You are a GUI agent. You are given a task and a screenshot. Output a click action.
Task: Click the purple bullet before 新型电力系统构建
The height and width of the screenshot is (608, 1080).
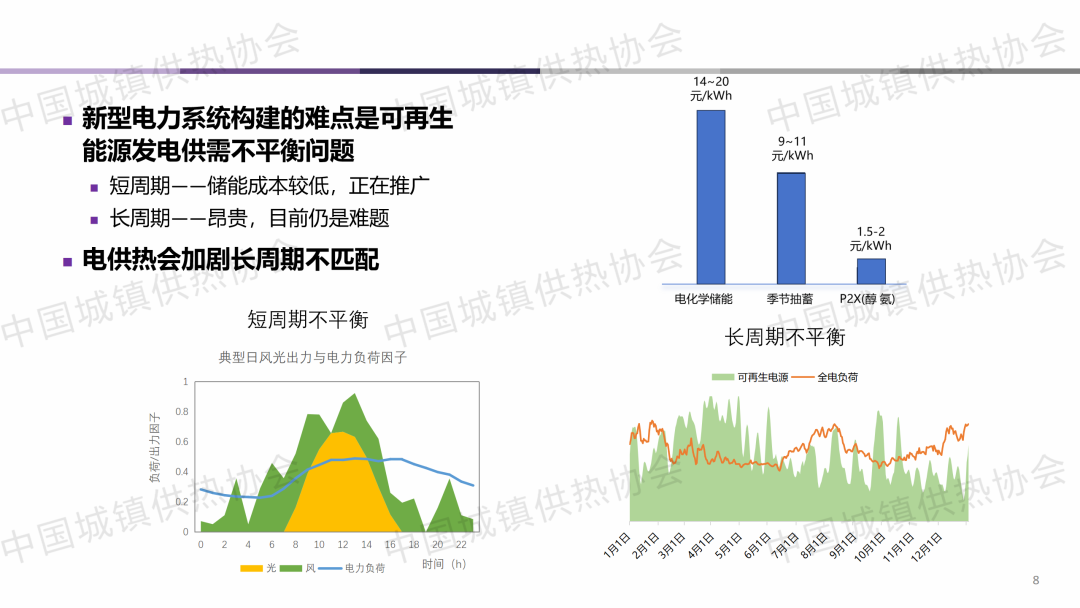(x=68, y=121)
